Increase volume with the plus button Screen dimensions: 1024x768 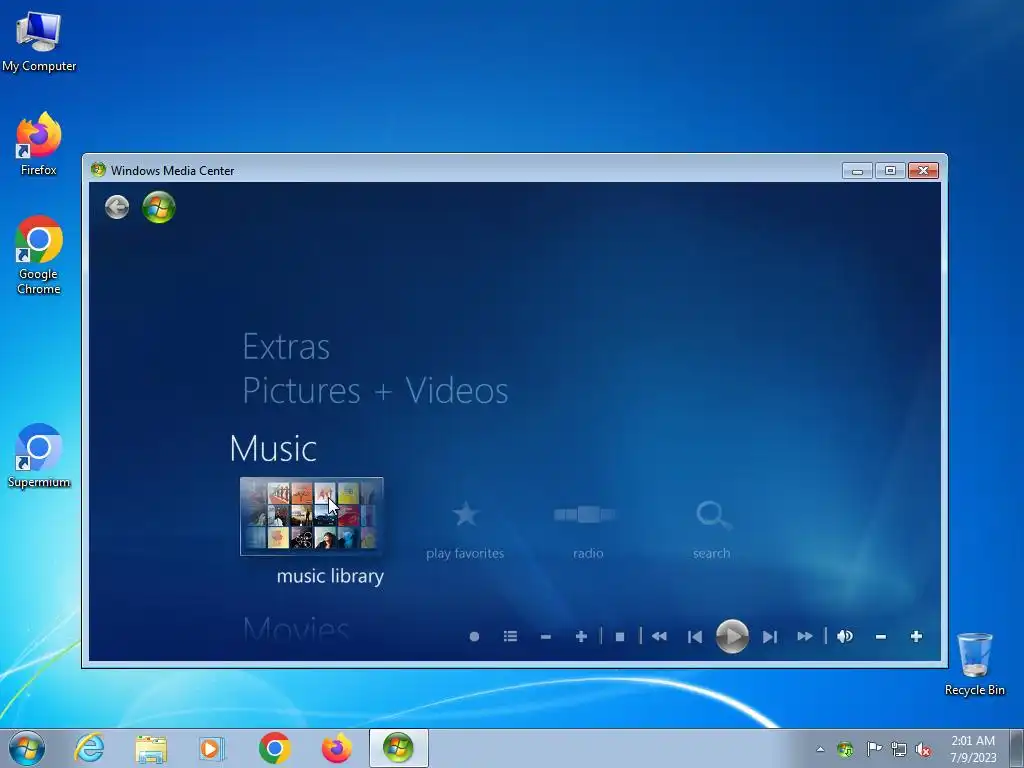pos(916,636)
